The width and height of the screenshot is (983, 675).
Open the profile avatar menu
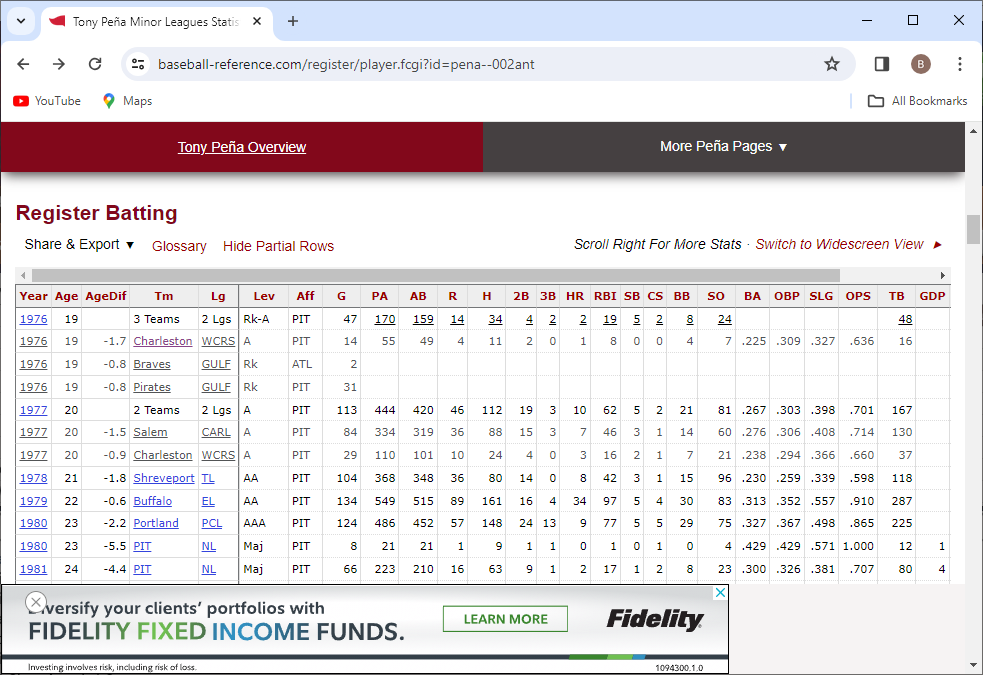(x=920, y=64)
